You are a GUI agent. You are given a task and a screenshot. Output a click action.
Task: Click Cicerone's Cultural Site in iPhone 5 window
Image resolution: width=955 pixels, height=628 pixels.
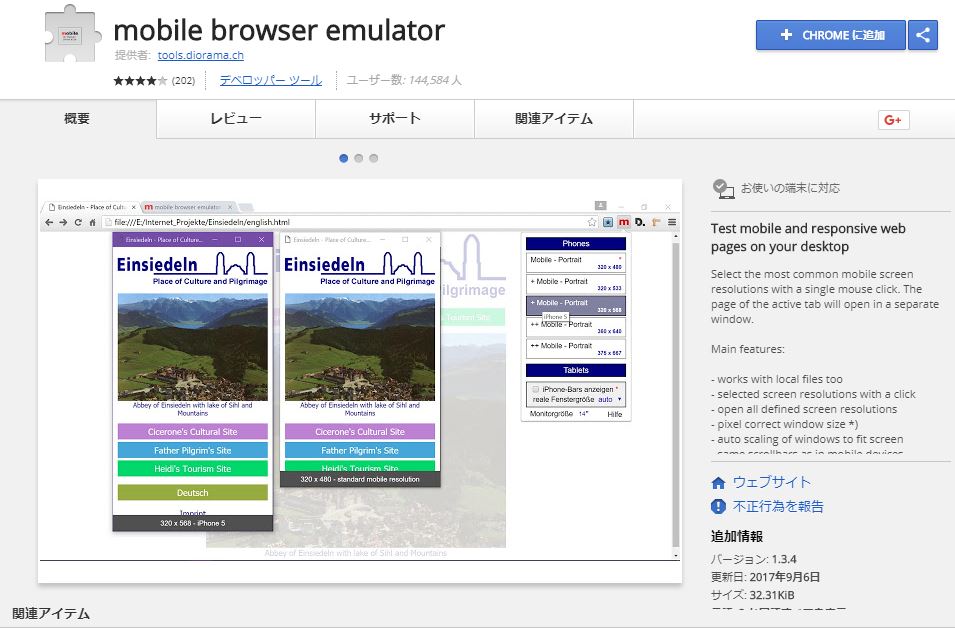click(192, 432)
